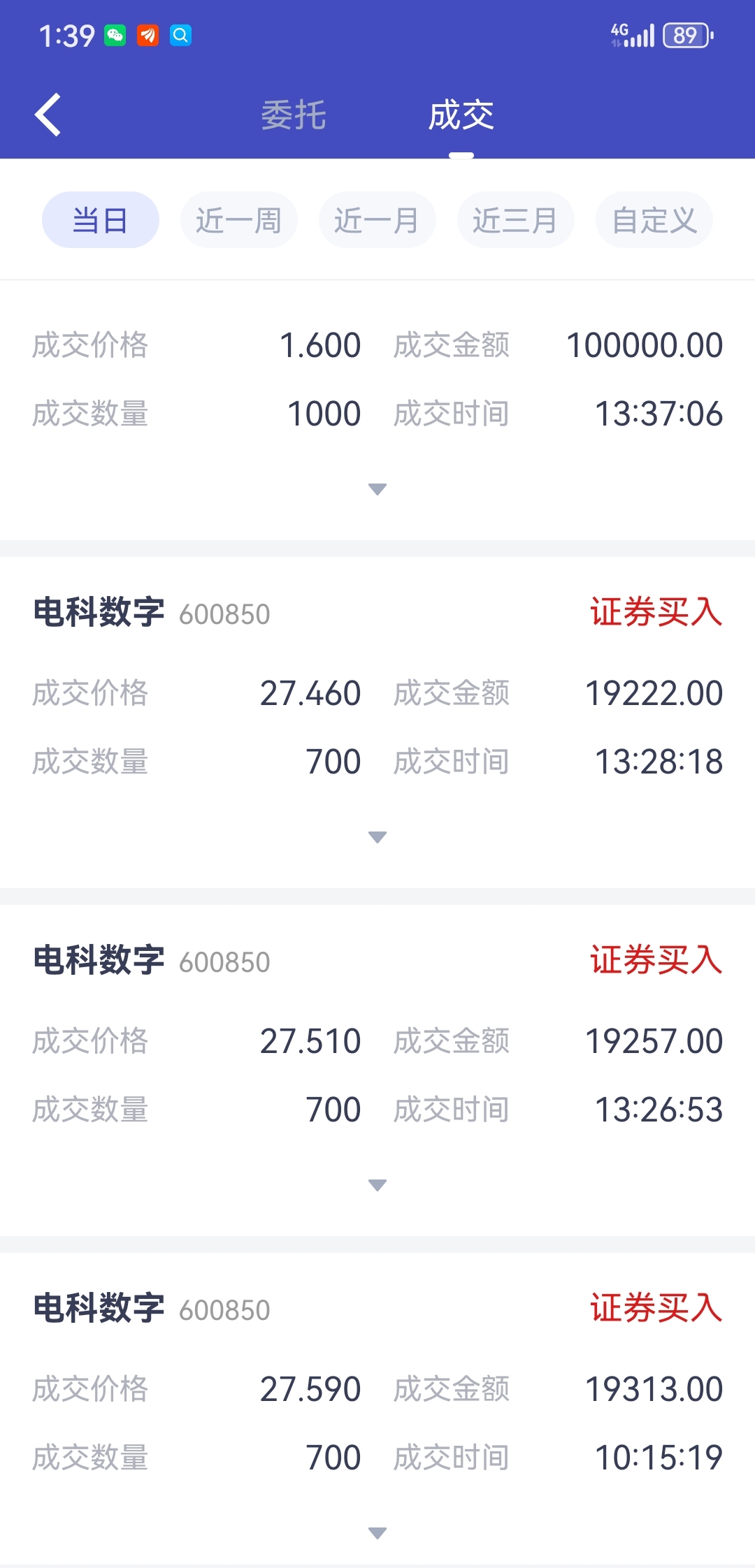Tap stock code 600850 on 27.590 trade
Screen dimensions: 755x1568
(x=224, y=1311)
